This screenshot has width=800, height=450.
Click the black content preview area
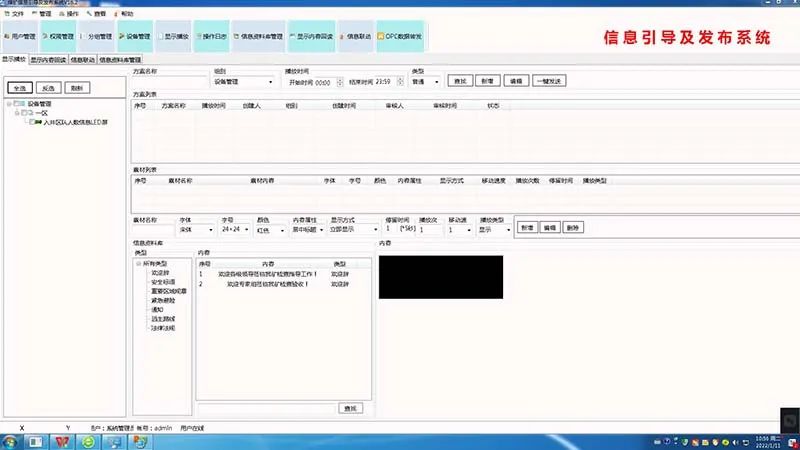tap(441, 277)
